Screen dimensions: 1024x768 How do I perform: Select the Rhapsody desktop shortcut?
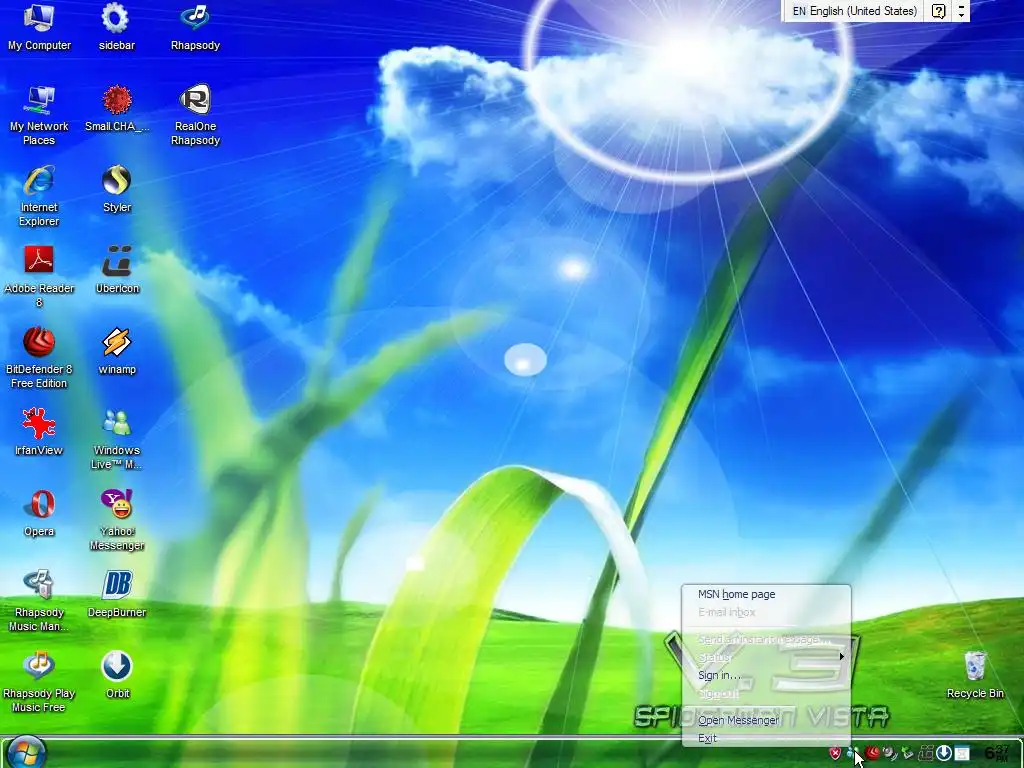(x=195, y=27)
